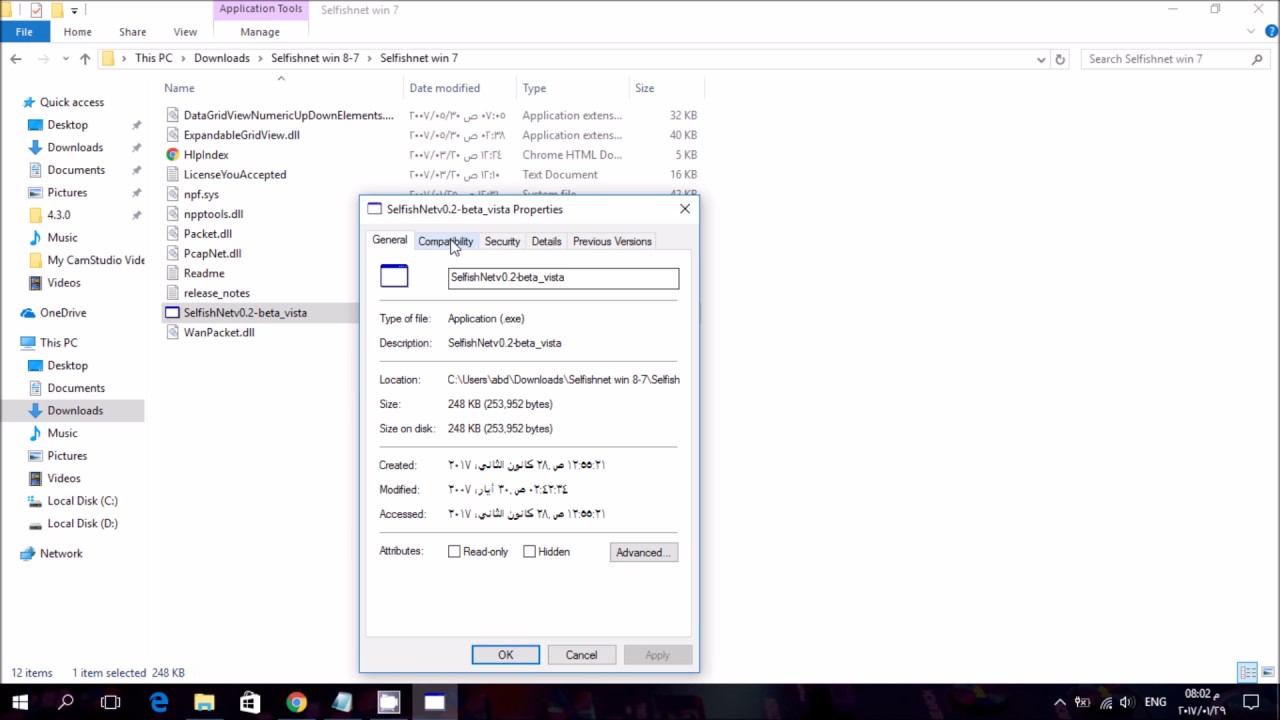Switch to Large icons view layout
1280x720 pixels.
[x=1267, y=673]
